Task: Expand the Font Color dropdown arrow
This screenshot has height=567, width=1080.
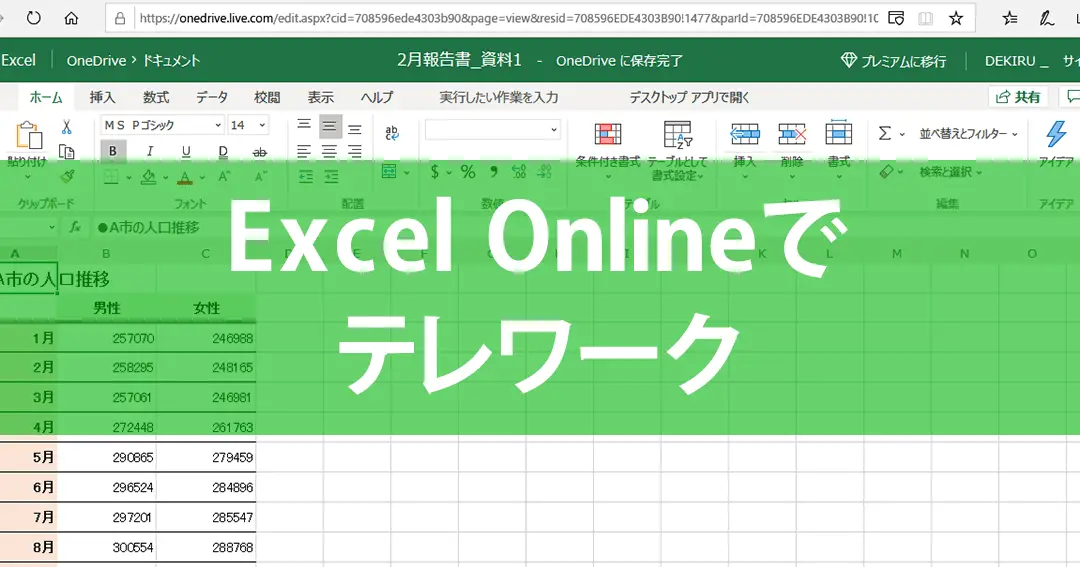Action: [202, 178]
